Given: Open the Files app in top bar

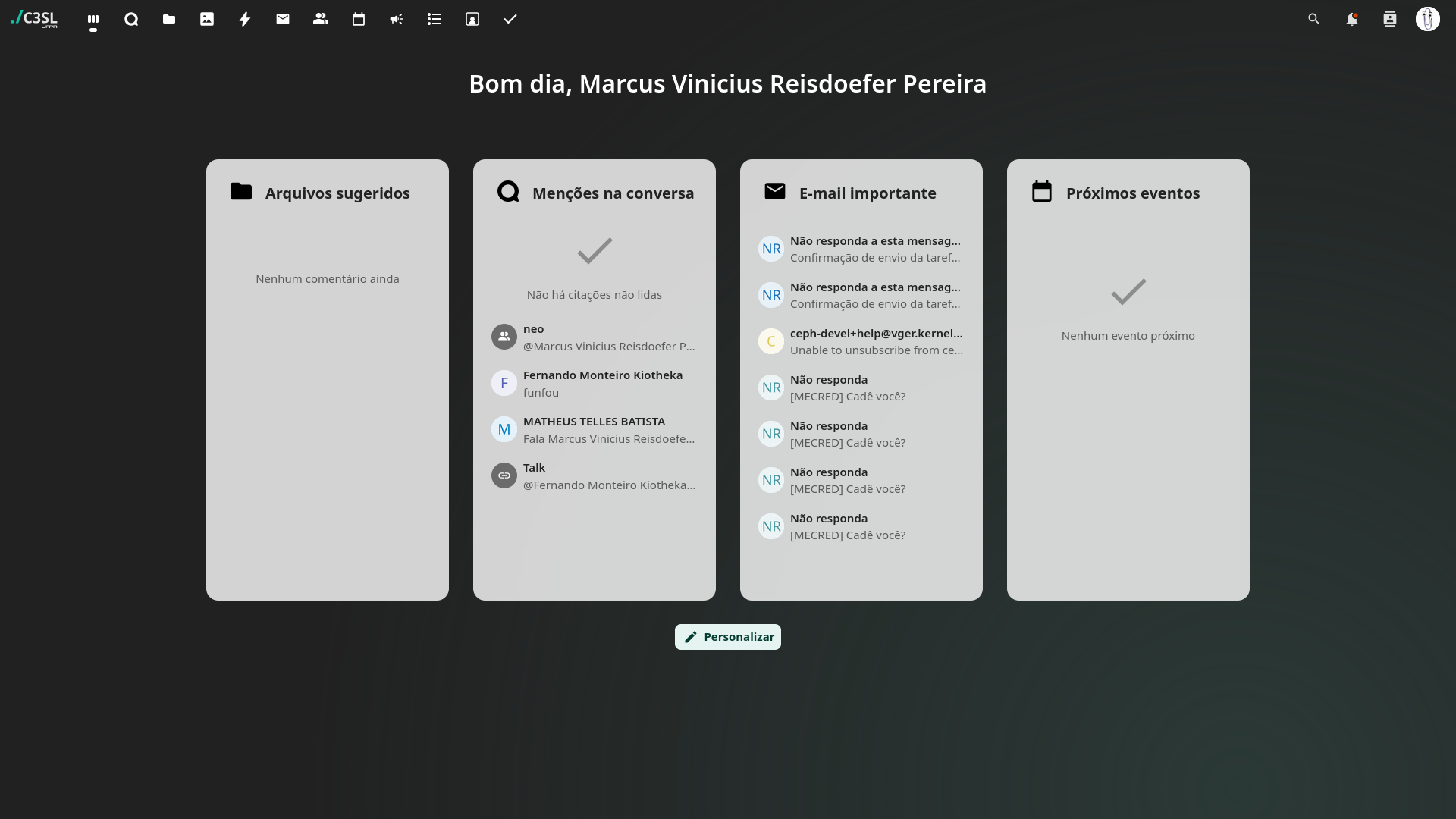Looking at the screenshot, I should coord(169,19).
